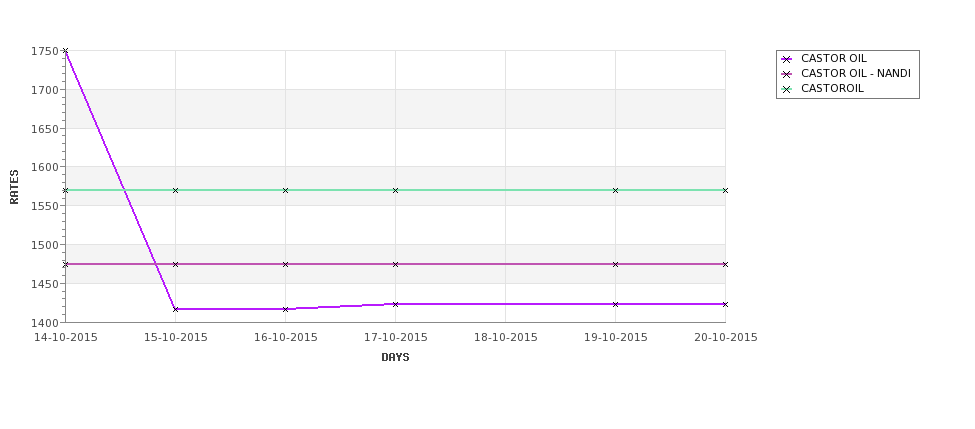Click CASTOR OIL marker on 17-10-2015
This screenshot has width=975, height=429.
click(x=395, y=304)
